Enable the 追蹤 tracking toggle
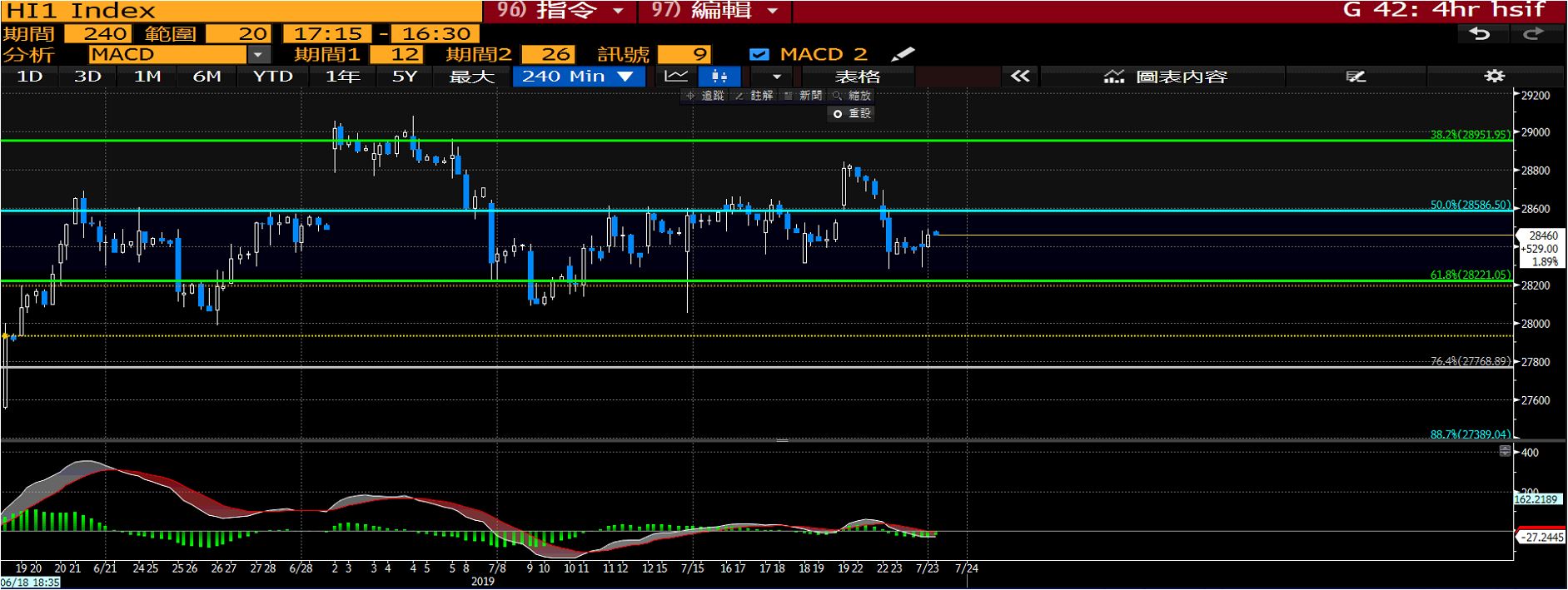Screen dimensions: 1568x590 [x=704, y=96]
